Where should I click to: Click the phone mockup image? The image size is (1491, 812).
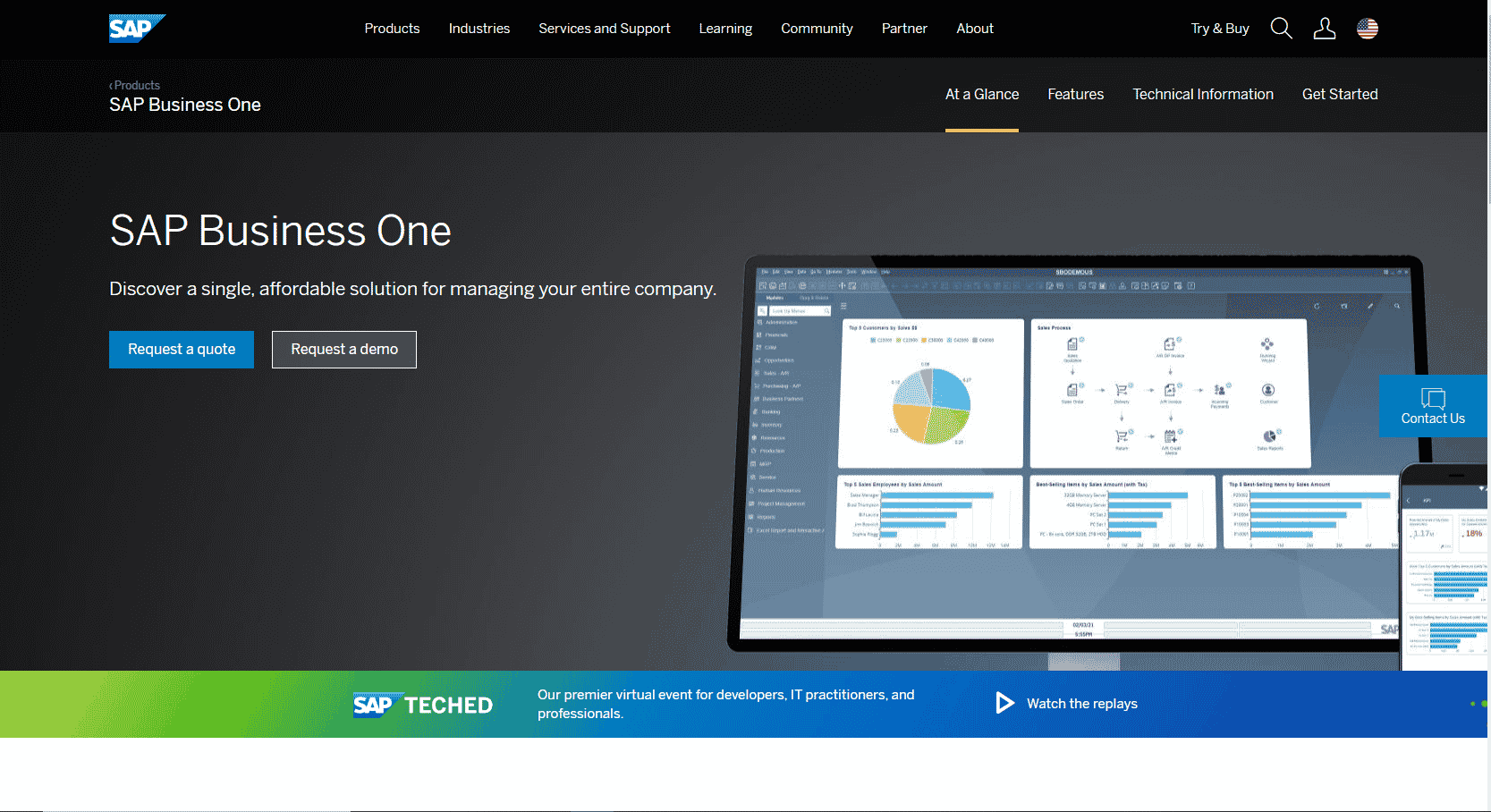point(1444,567)
